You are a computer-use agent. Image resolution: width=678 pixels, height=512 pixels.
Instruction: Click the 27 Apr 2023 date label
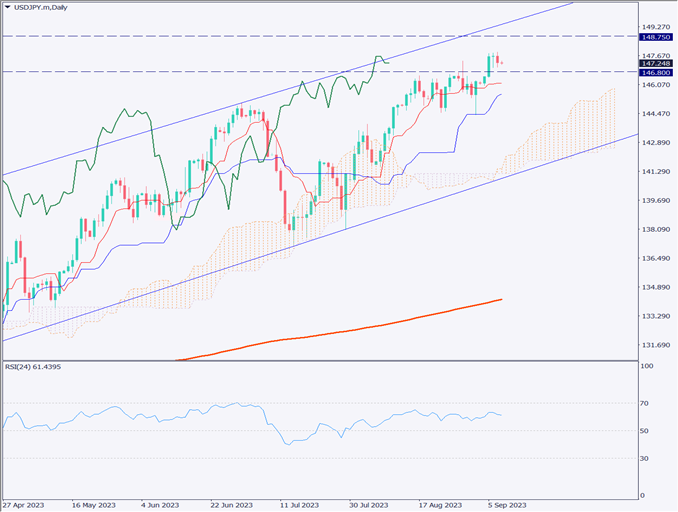click(x=23, y=506)
